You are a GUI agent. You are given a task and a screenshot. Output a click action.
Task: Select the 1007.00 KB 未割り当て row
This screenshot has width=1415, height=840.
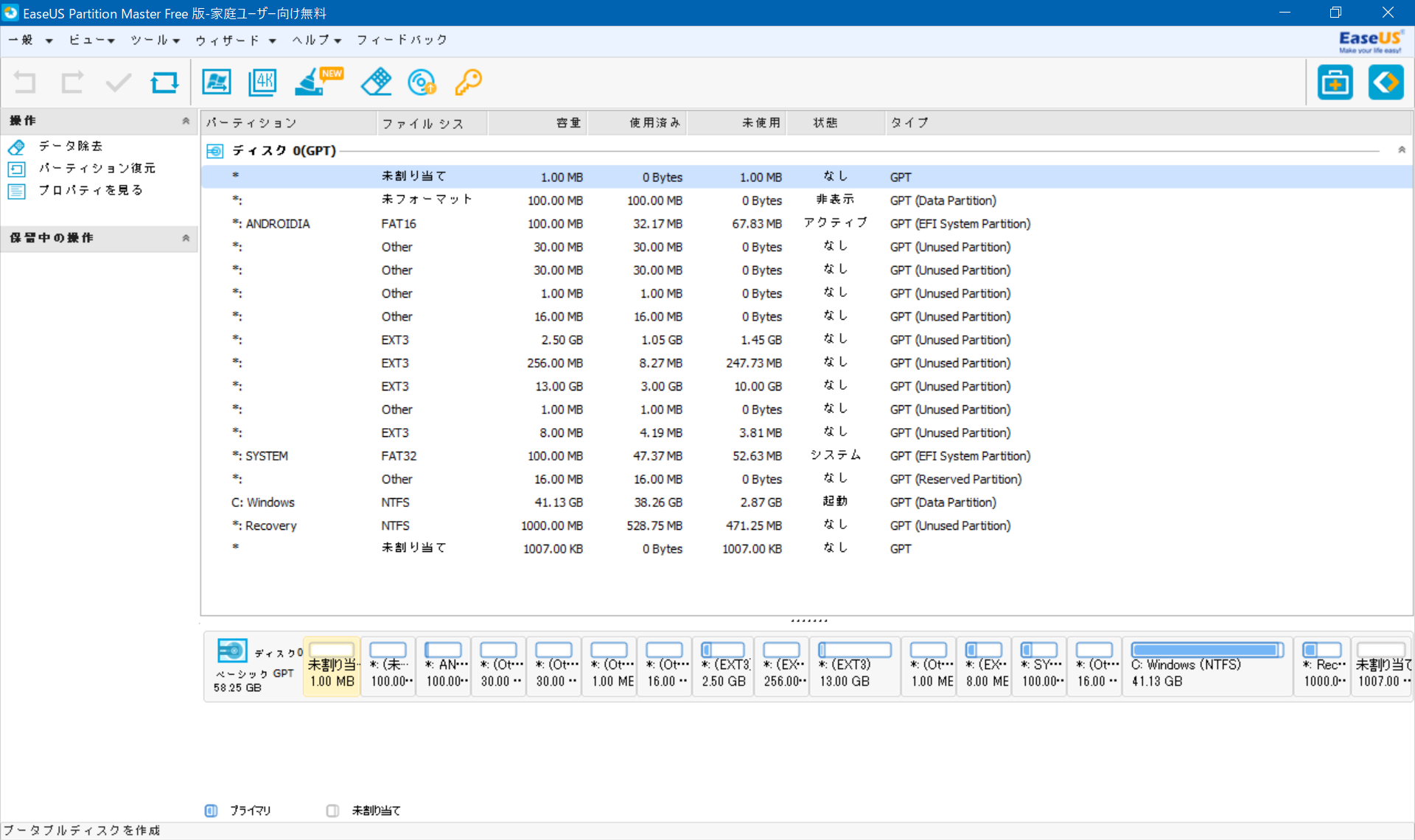(x=806, y=549)
